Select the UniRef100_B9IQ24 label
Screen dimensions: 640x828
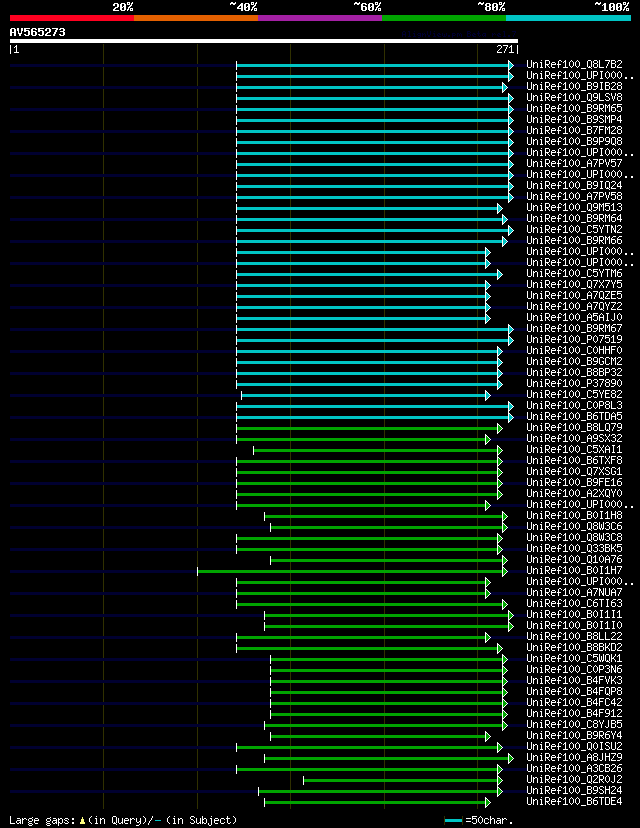tap(575, 186)
